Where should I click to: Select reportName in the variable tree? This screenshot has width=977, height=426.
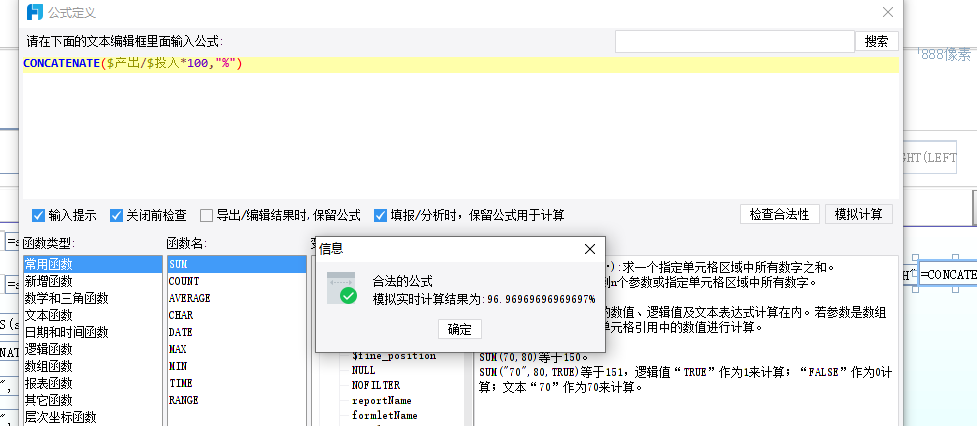coord(381,400)
